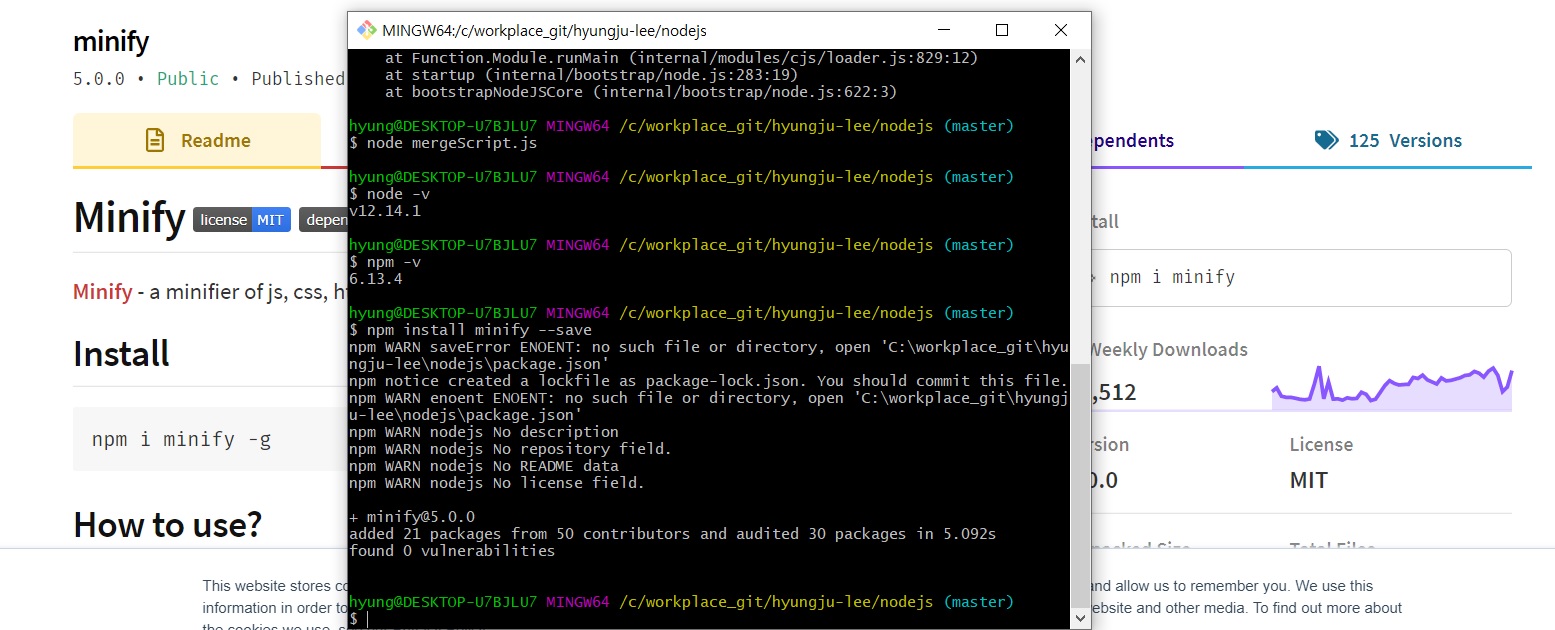Minimize the MINGW64 terminal window
Image resolution: width=1555 pixels, height=630 pixels.
tap(942, 30)
